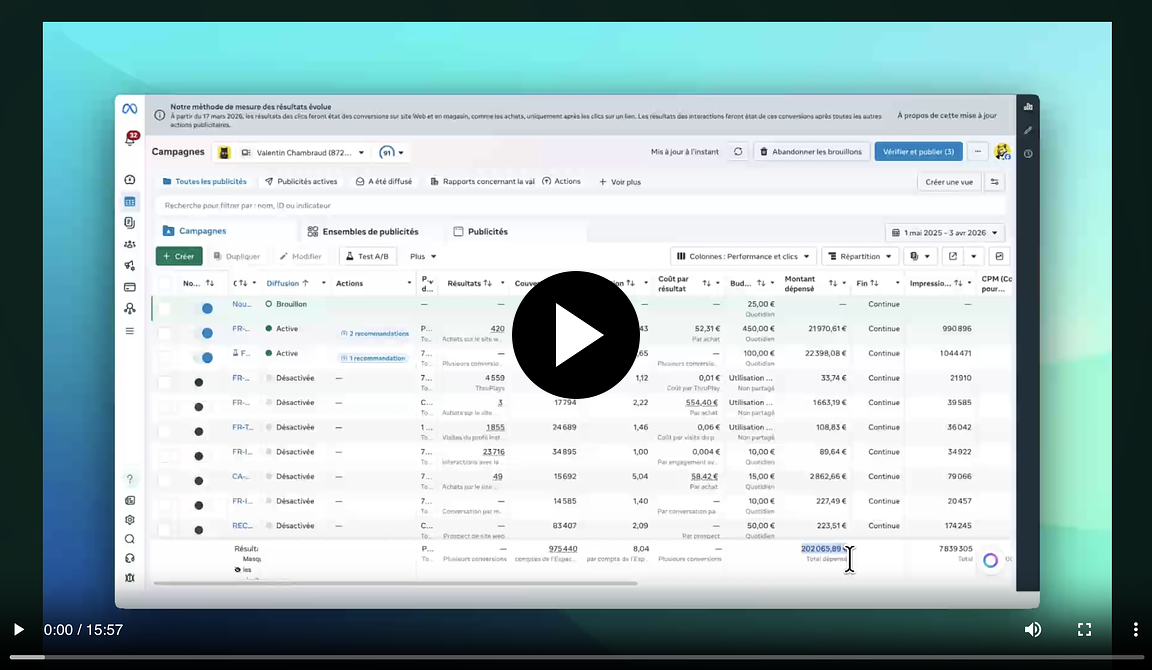This screenshot has height=670, width=1152.
Task: Tick the checkbox of the Brouillon campaign row
Action: pos(164,308)
